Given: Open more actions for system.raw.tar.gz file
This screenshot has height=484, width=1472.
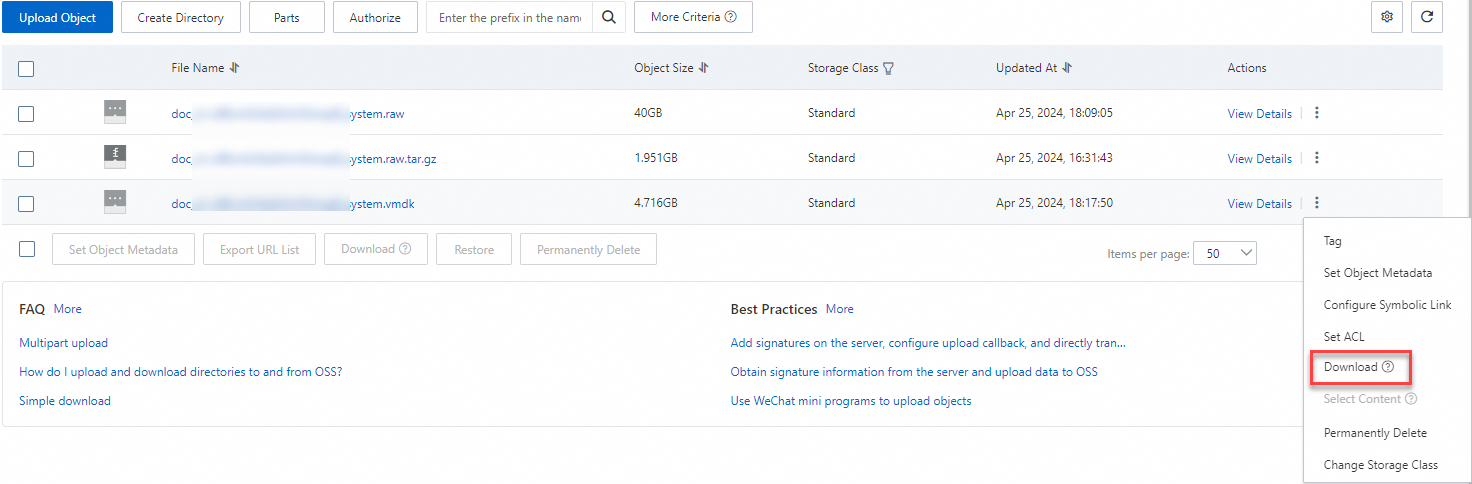Looking at the screenshot, I should 1316,158.
